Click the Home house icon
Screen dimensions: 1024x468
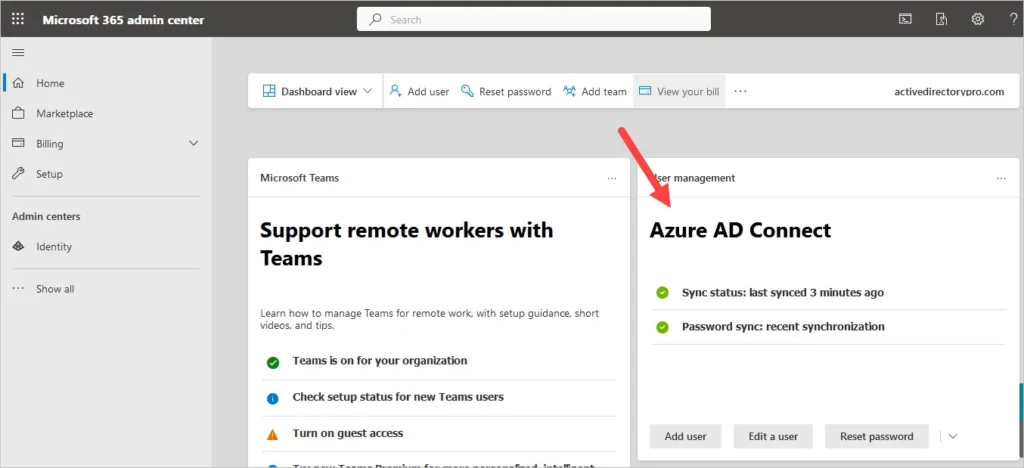point(18,83)
